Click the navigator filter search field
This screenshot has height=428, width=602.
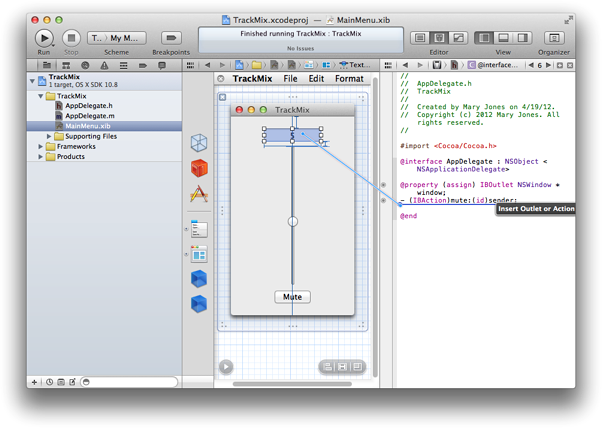pos(129,382)
